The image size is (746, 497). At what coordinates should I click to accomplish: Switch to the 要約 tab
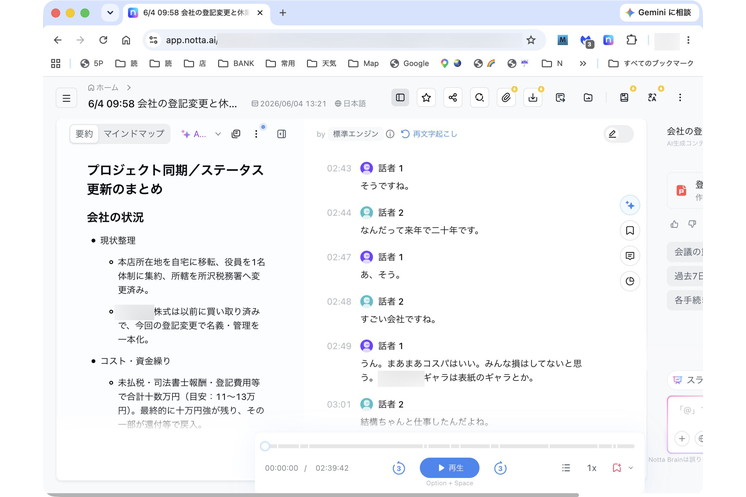(84, 134)
